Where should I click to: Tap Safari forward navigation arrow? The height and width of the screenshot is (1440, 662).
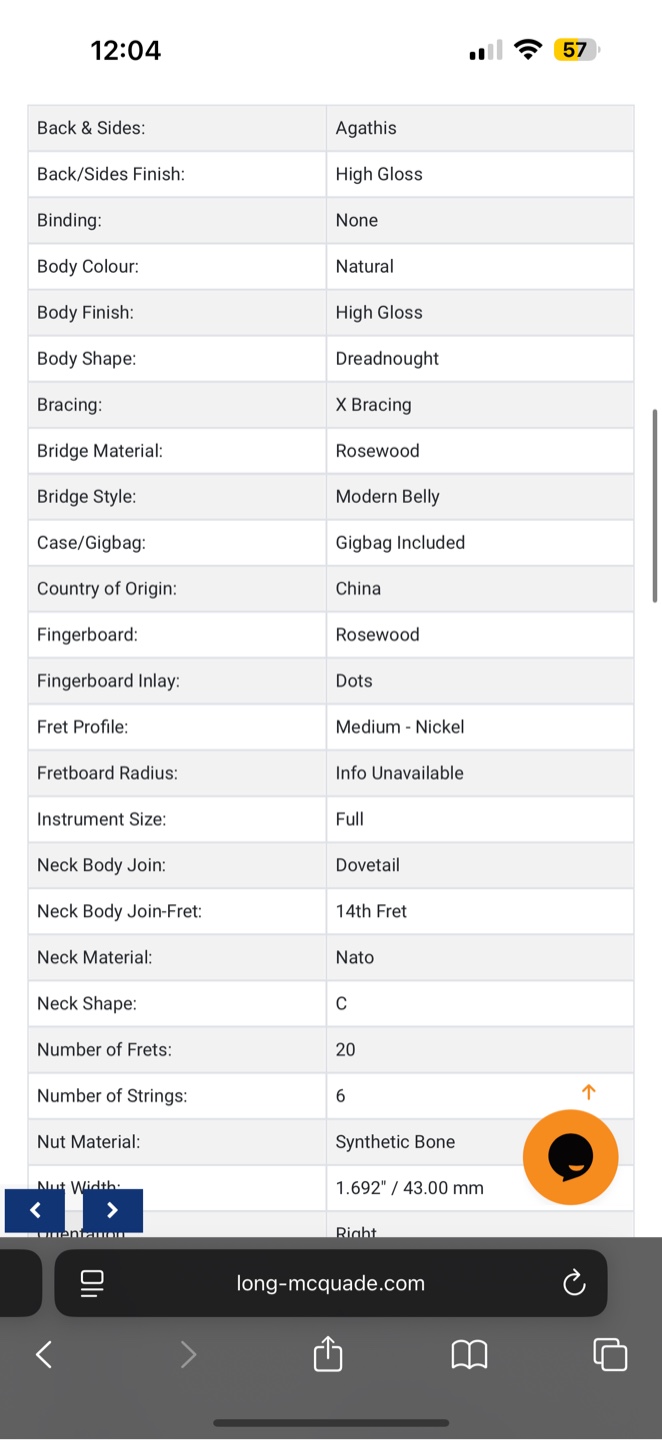click(x=188, y=1355)
